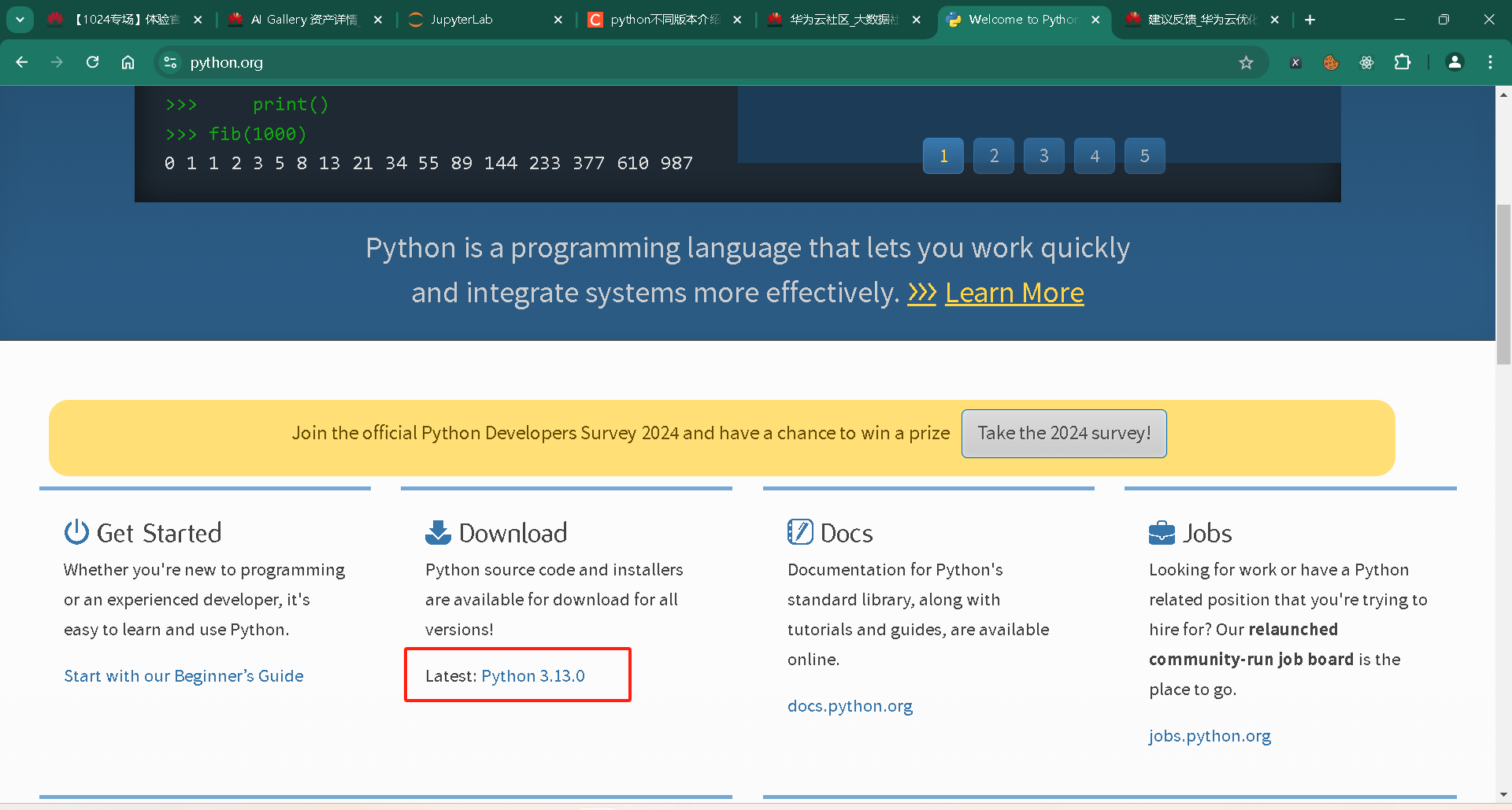Screen dimensions: 1512x810
Task: Open the Beginner's Guide link
Action: coord(183,676)
